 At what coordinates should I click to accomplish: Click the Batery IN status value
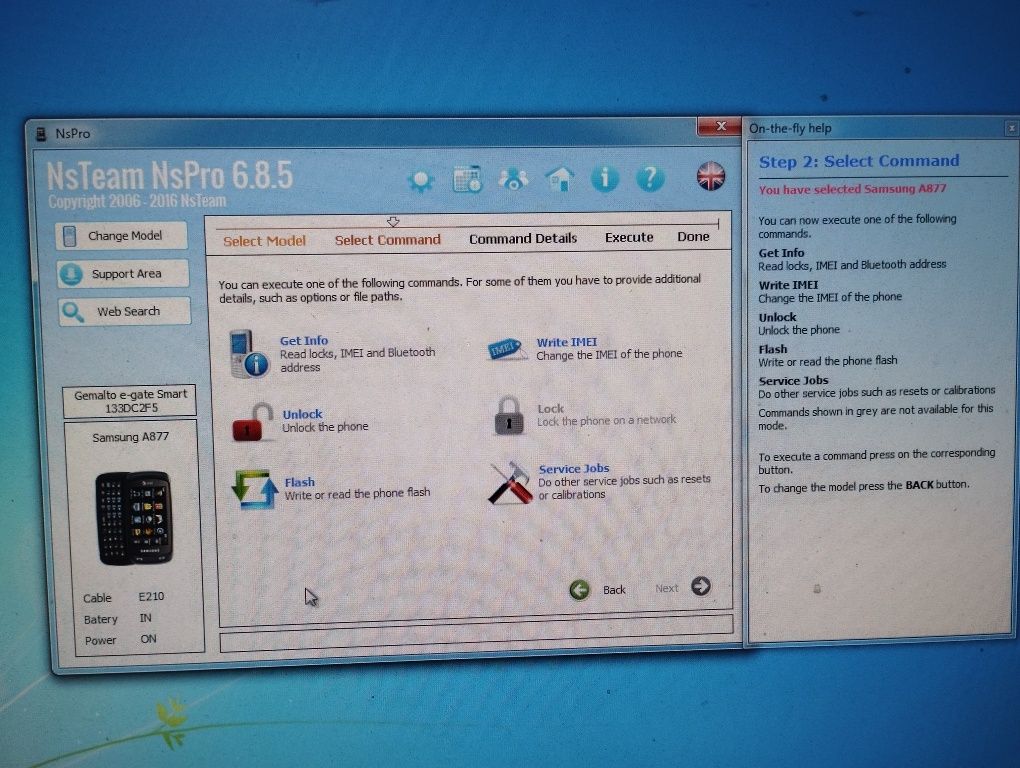tap(145, 618)
